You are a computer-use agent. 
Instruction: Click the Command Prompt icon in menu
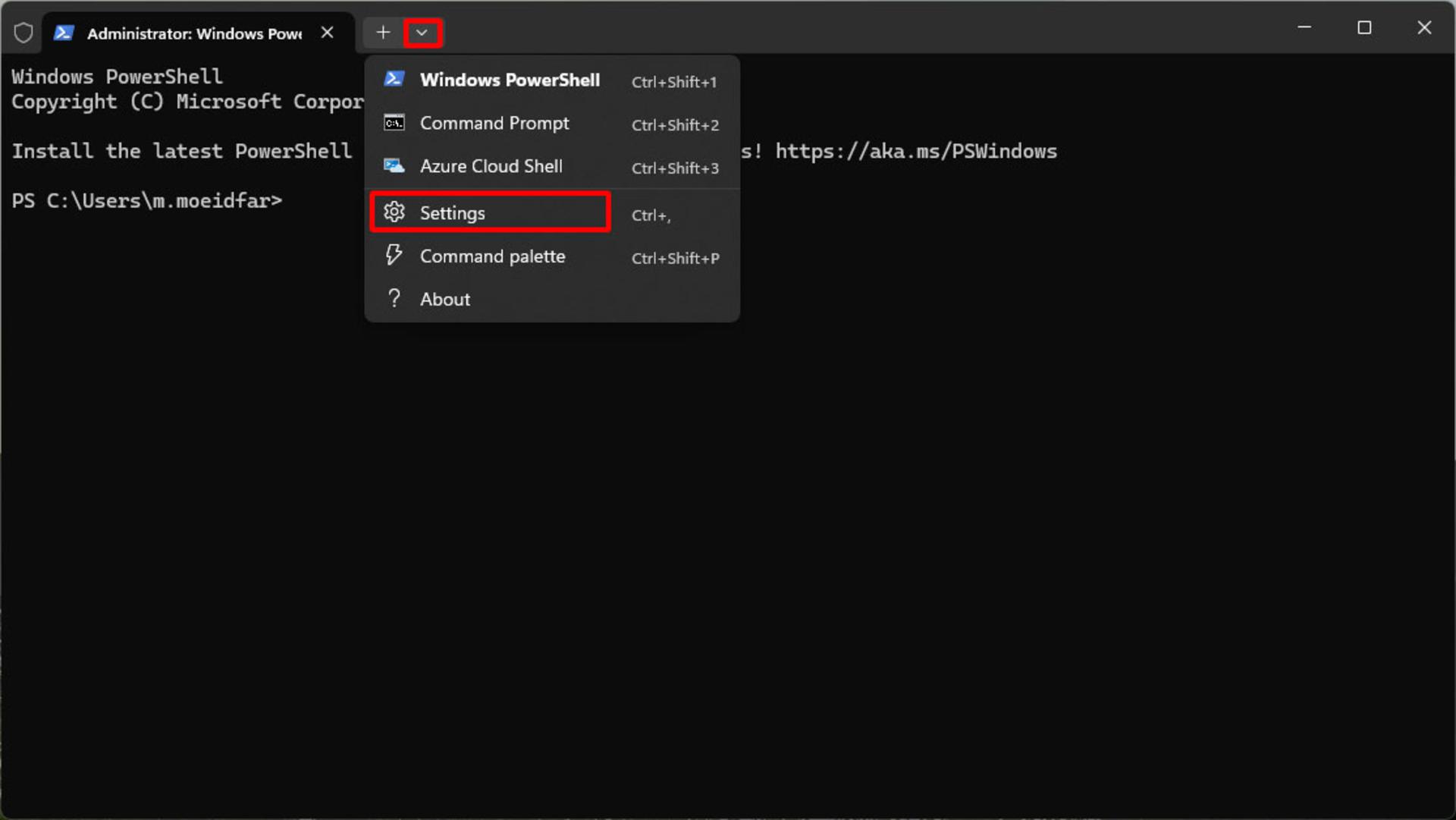(x=394, y=123)
